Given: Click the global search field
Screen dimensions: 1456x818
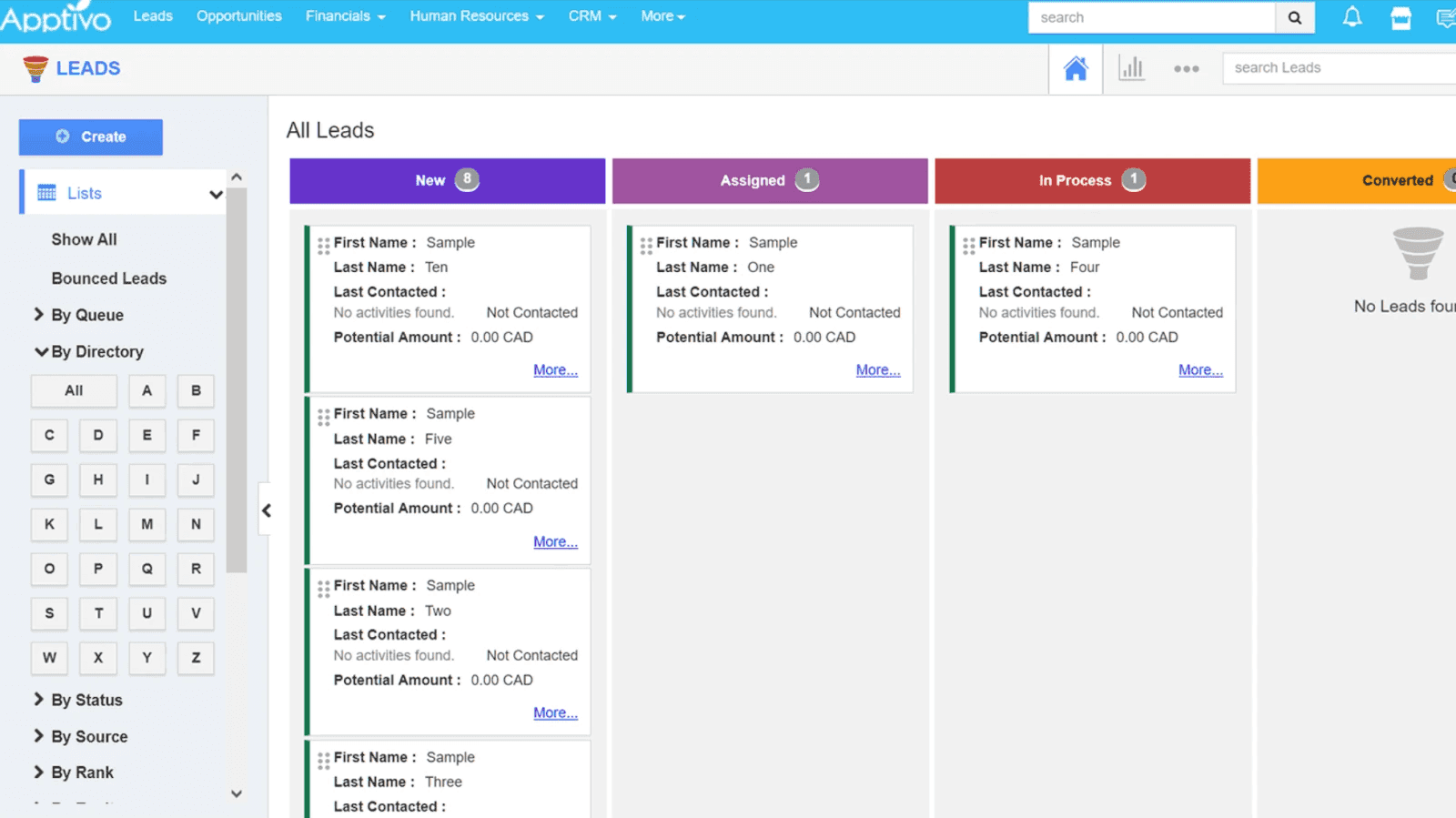Looking at the screenshot, I should coord(1151,17).
